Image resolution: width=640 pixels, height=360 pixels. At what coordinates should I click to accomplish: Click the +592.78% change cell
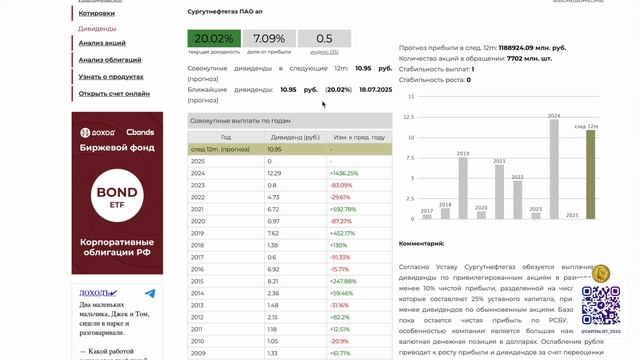[359, 209]
